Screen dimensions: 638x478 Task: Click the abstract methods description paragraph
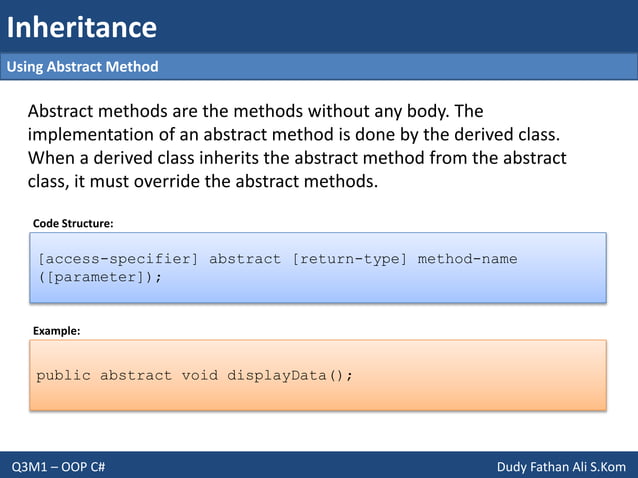click(297, 146)
